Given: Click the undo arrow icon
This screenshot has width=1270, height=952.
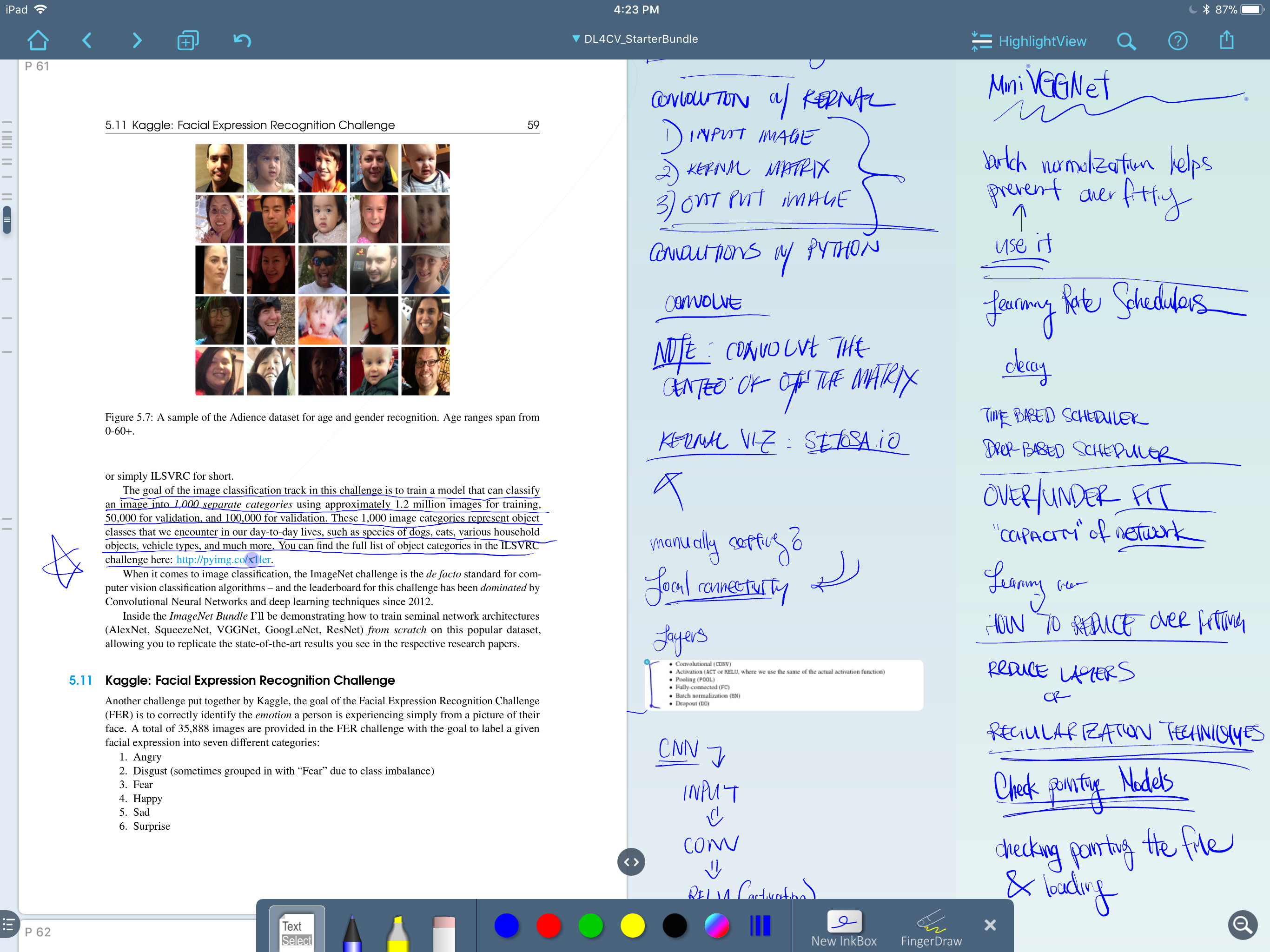Looking at the screenshot, I should point(242,40).
